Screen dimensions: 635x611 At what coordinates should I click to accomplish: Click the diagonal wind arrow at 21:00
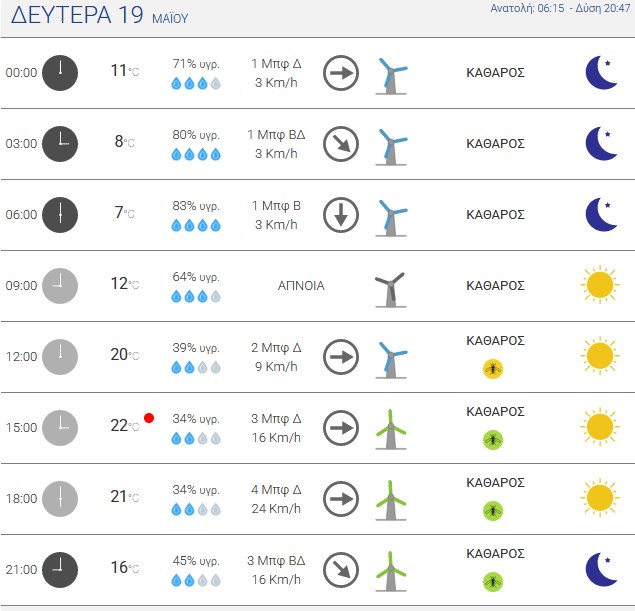[341, 570]
